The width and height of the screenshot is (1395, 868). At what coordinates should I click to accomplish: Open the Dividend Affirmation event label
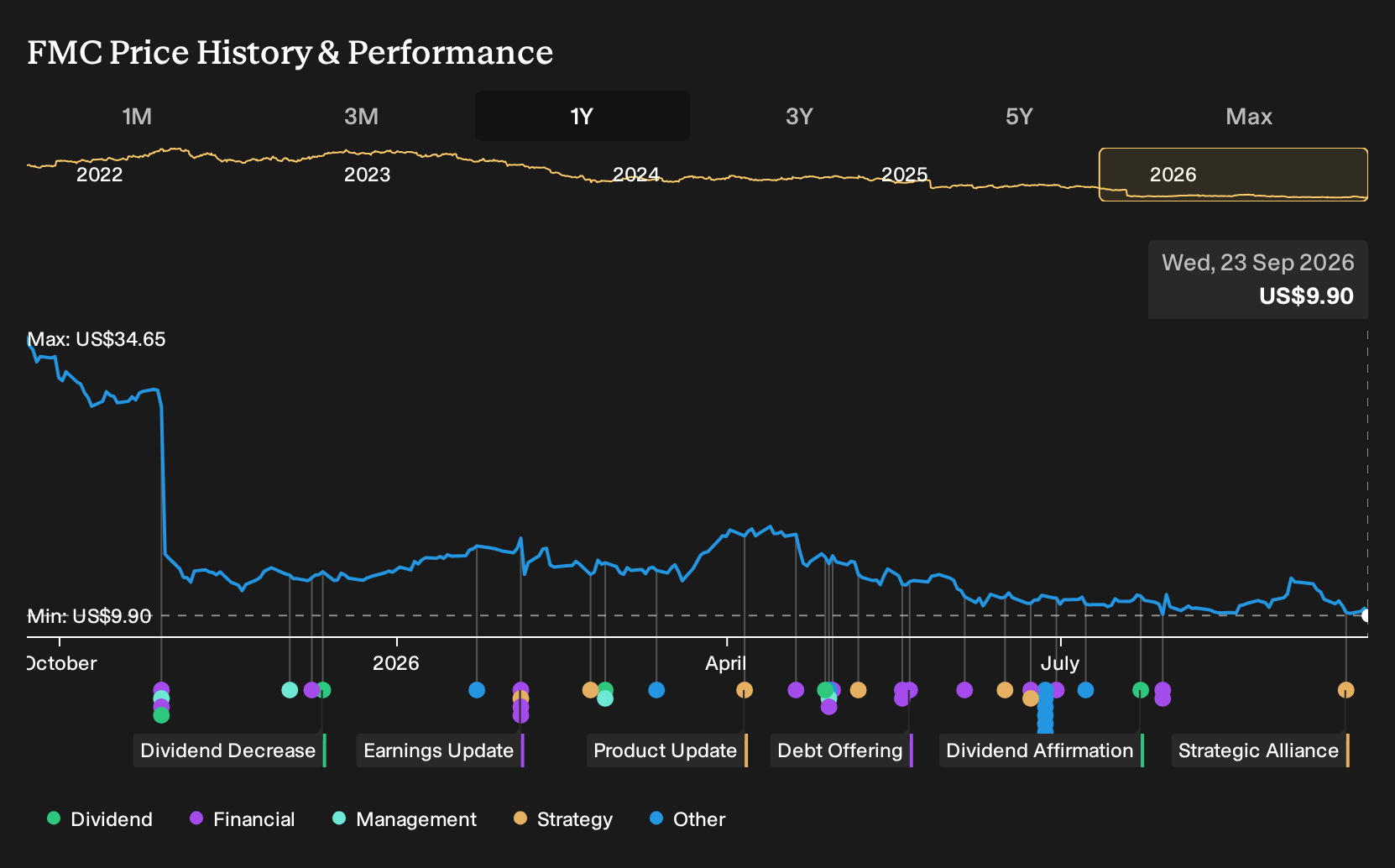[x=1041, y=750]
